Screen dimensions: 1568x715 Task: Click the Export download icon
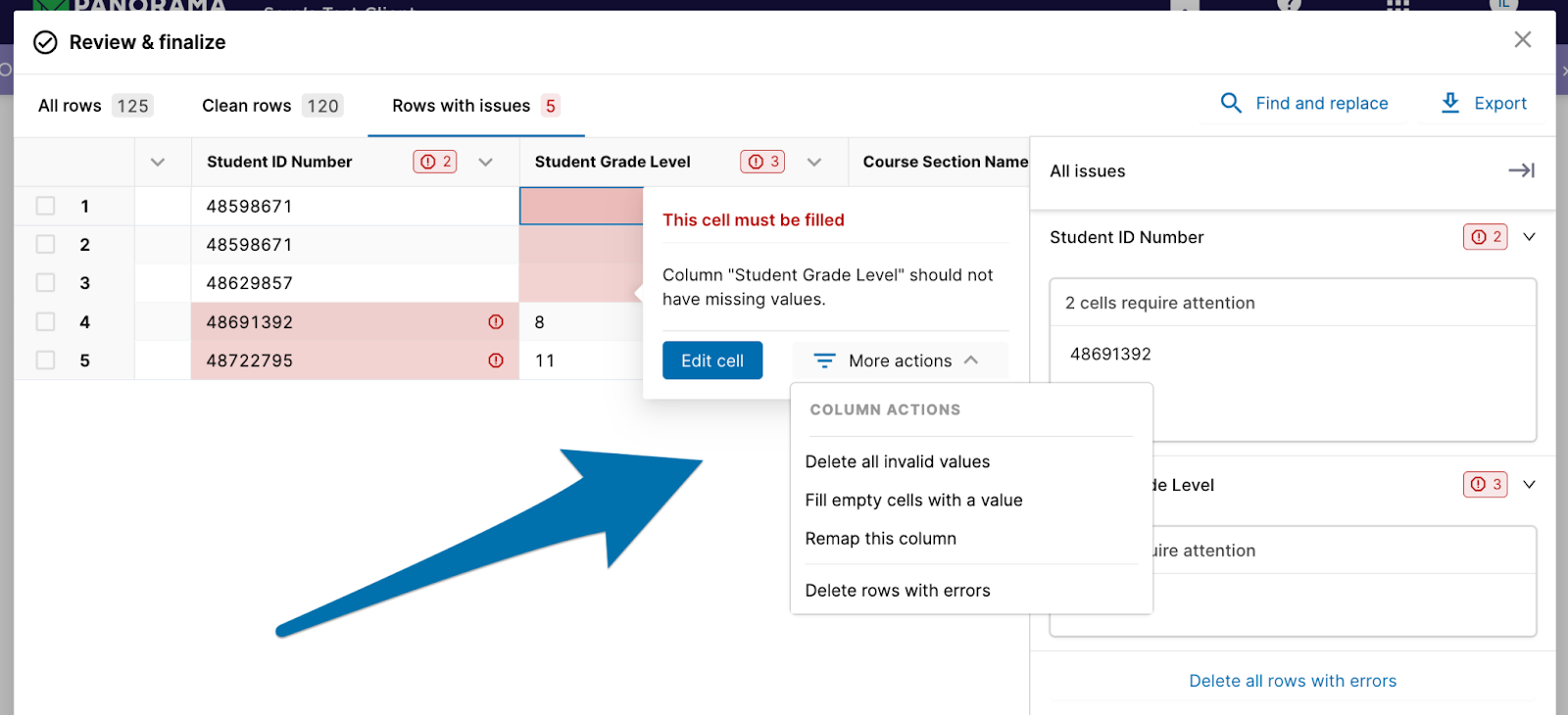coord(1450,103)
